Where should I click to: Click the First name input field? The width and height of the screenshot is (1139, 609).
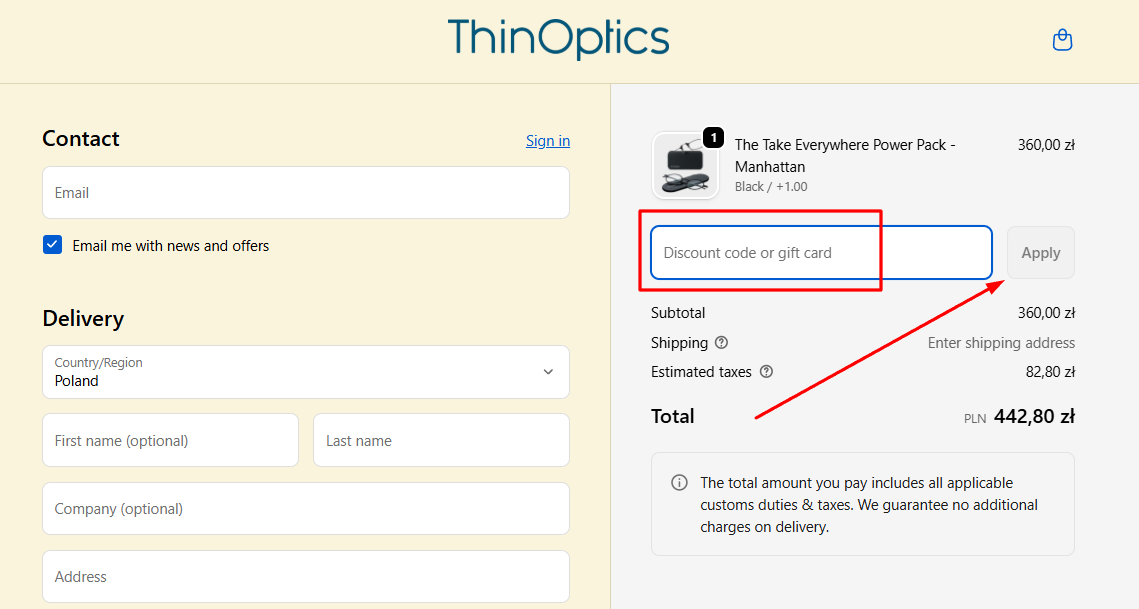point(170,440)
